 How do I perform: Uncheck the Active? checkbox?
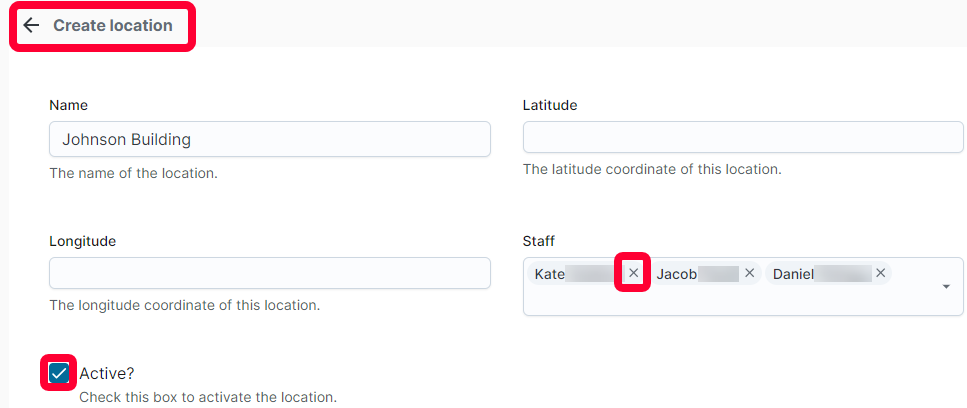[x=59, y=373]
